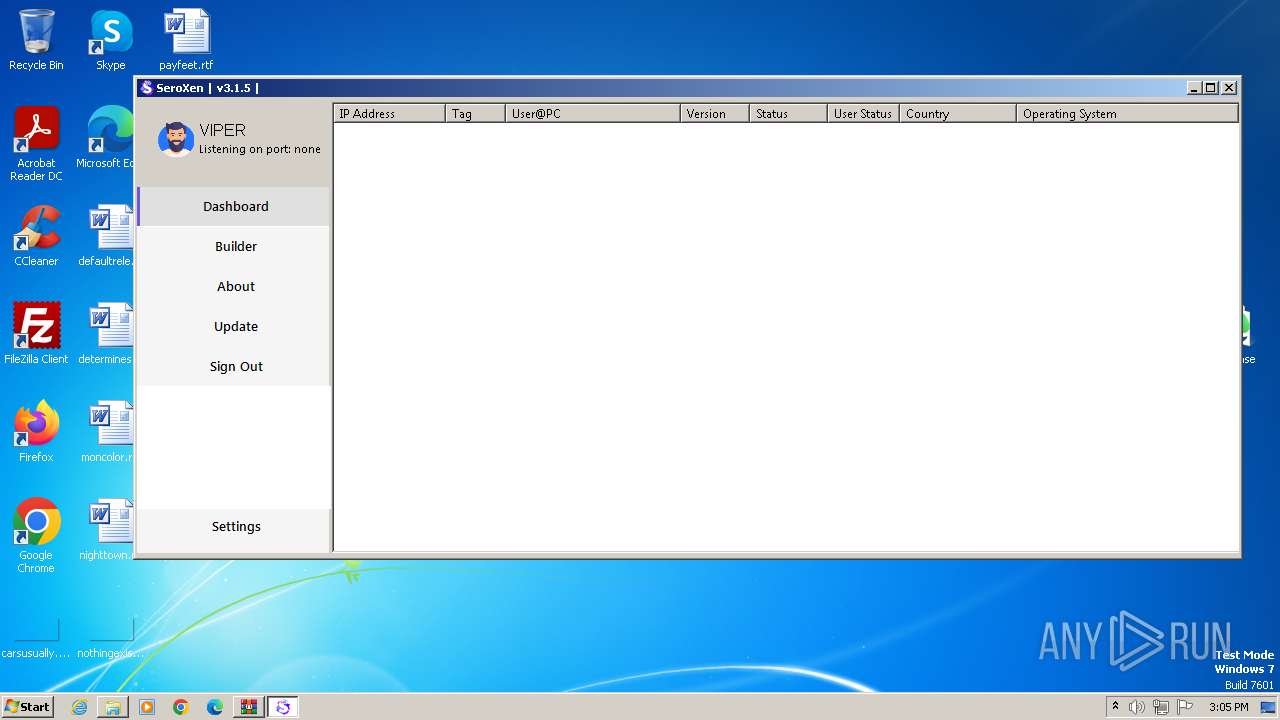Sort by User Status column header
Image resolution: width=1280 pixels, height=720 pixels.
[x=863, y=113]
